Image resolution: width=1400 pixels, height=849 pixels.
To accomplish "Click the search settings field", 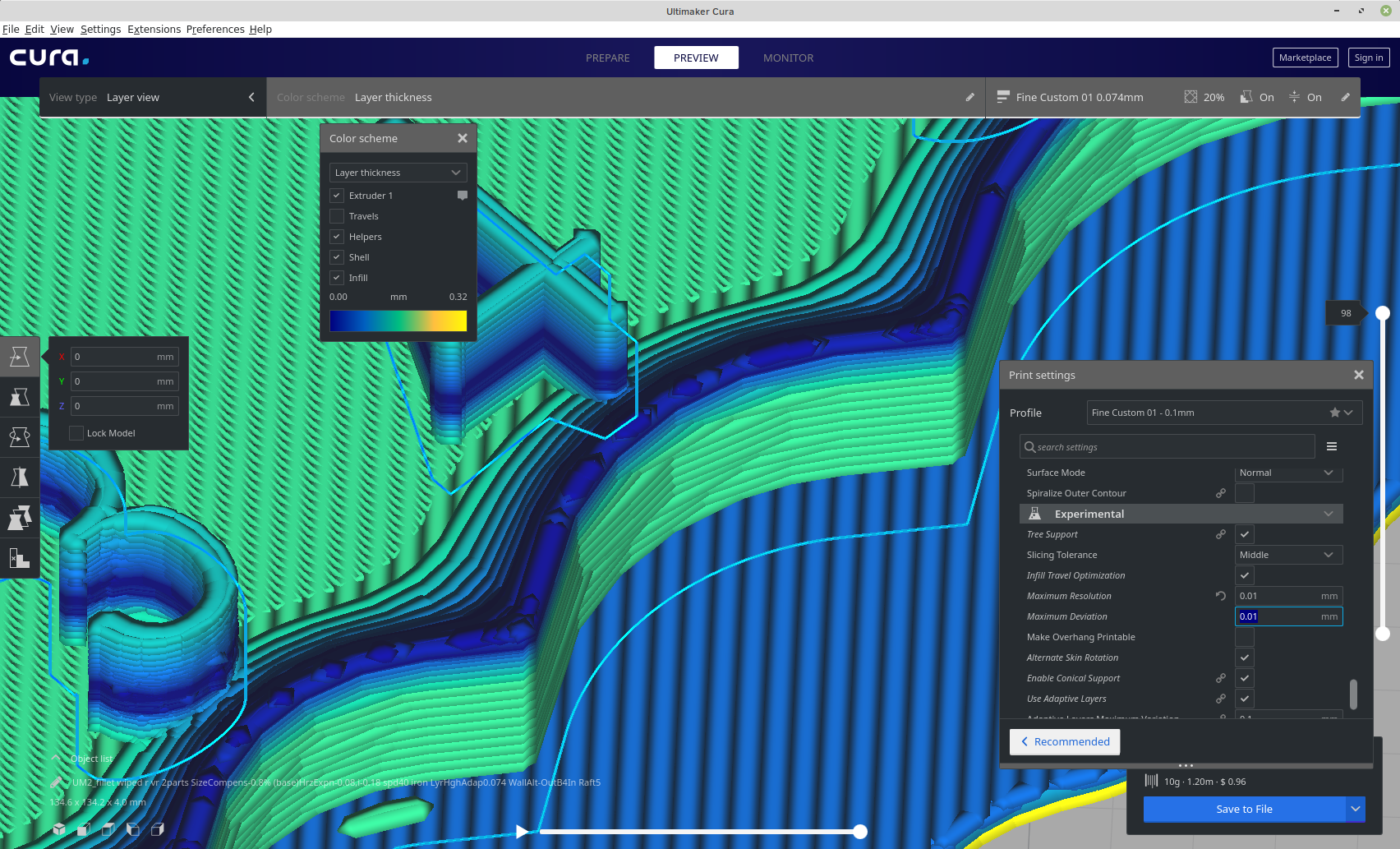I will point(1167,446).
